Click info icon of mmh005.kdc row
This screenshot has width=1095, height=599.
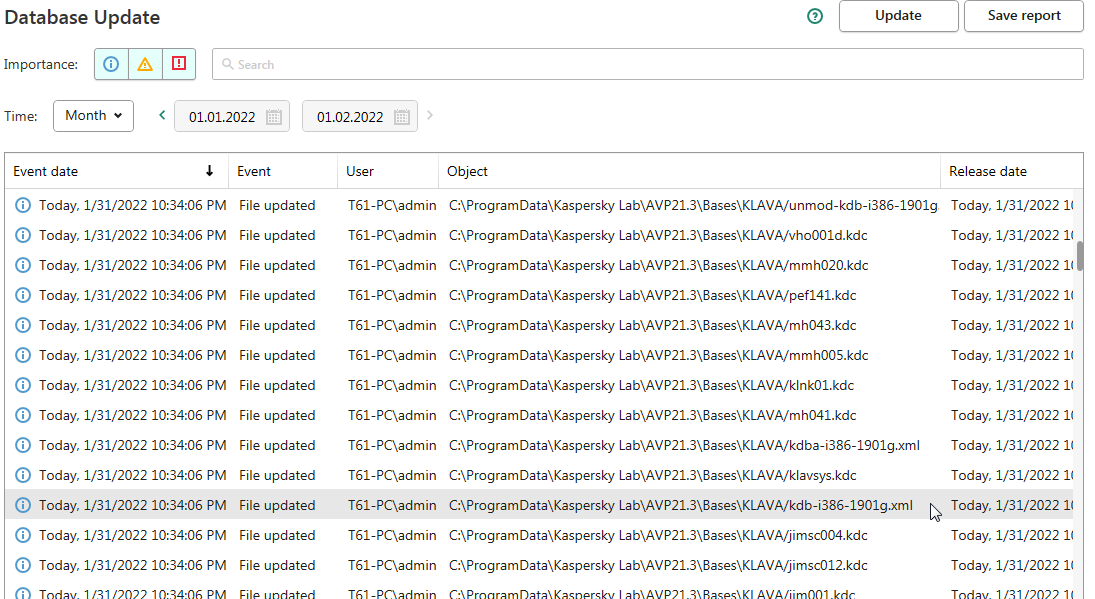23,355
